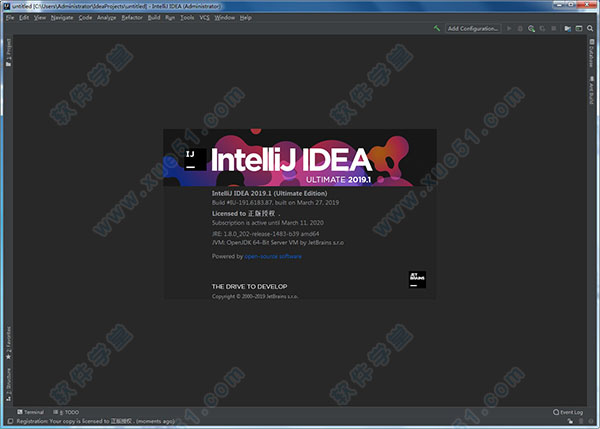Open the VCS menu
600x429 pixels.
204,18
